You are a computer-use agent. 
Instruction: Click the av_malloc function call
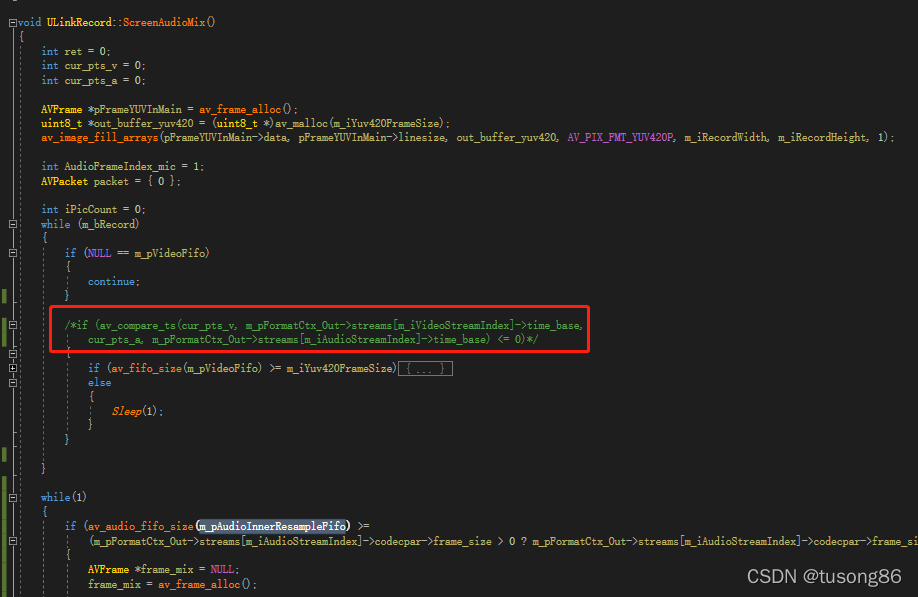tap(302, 123)
